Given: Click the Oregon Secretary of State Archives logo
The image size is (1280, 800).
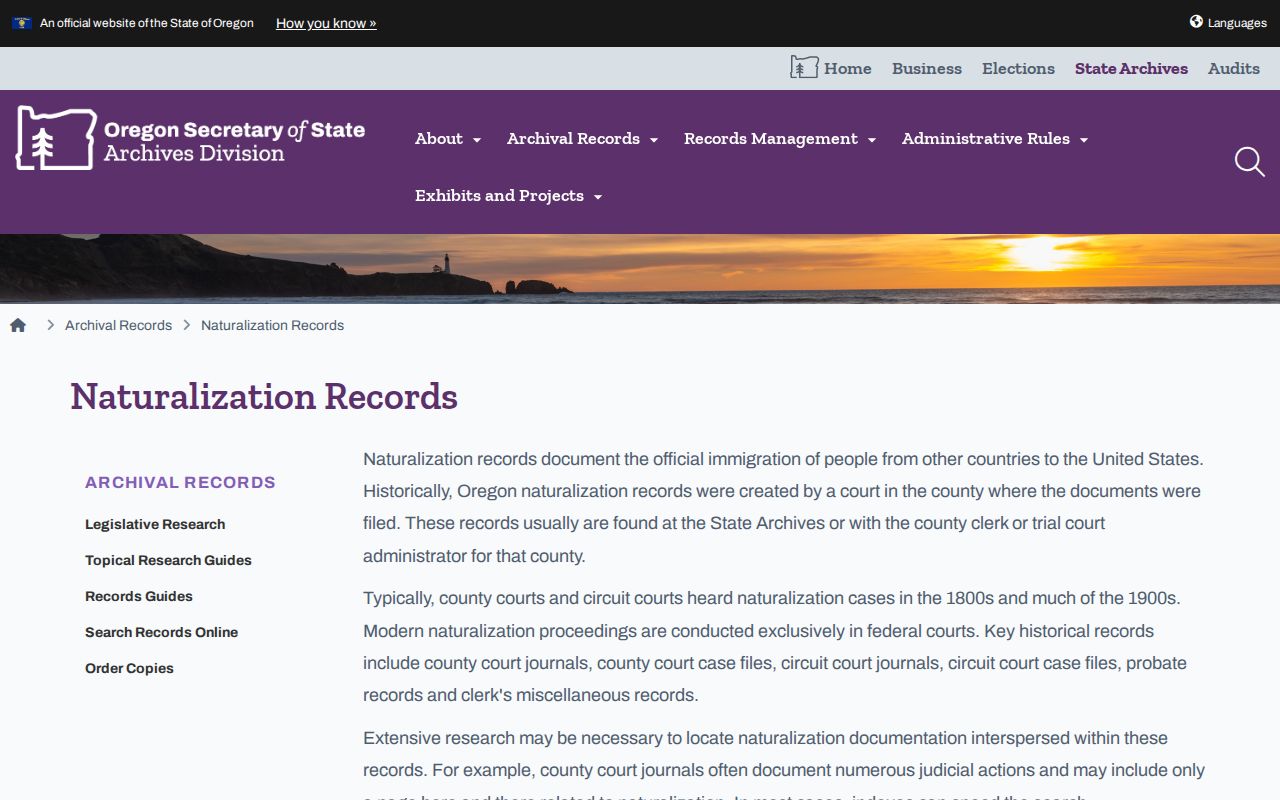Looking at the screenshot, I should (x=190, y=138).
